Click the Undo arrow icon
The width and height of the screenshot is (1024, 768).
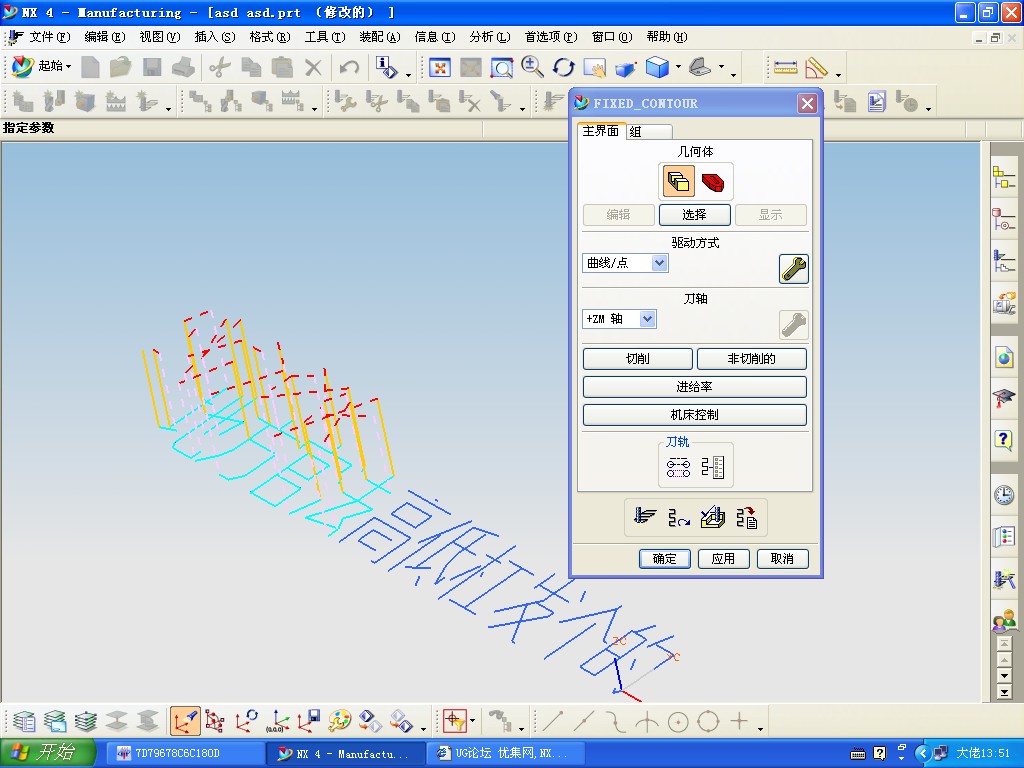[x=349, y=67]
